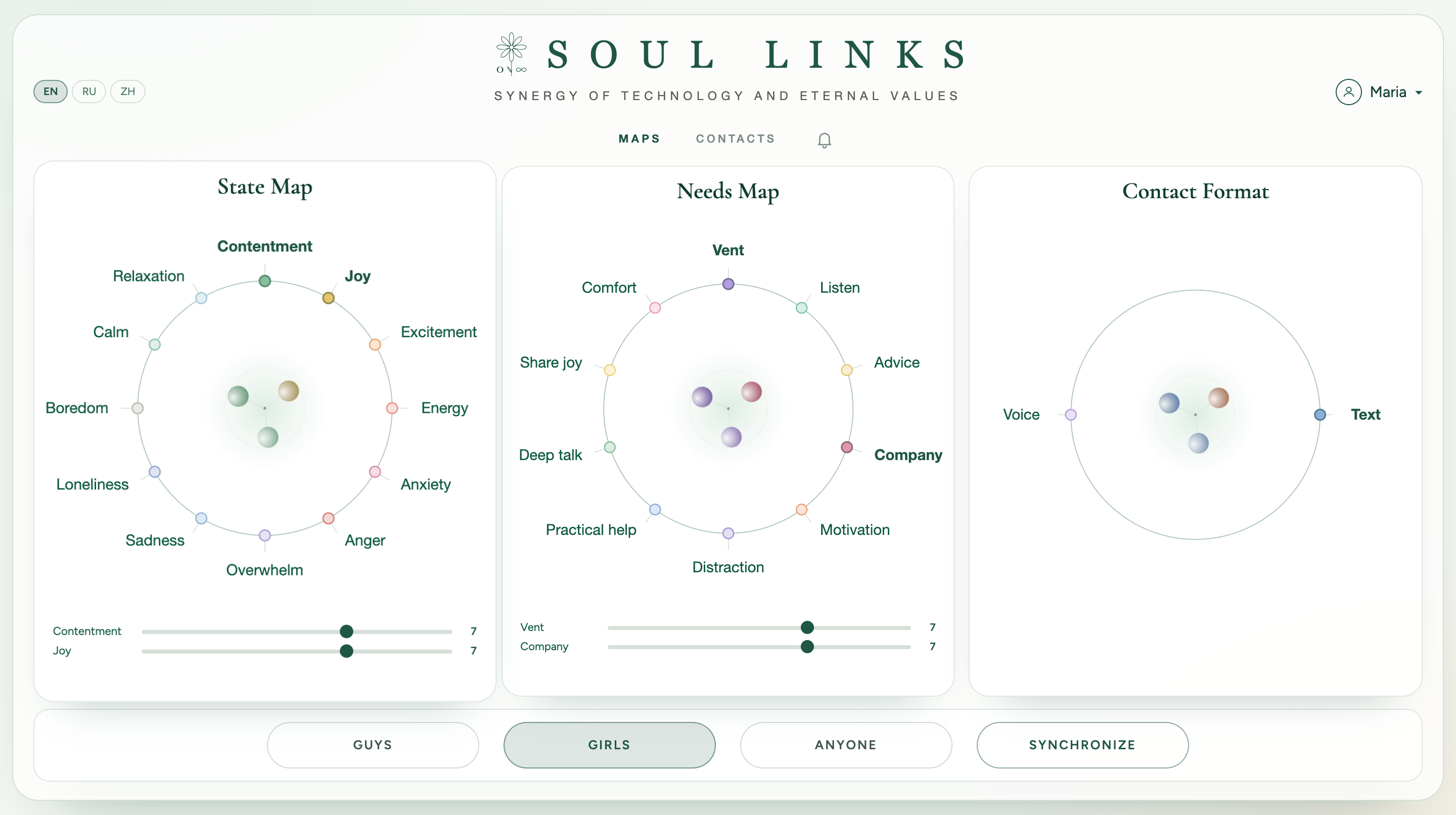The image size is (1456, 815).
Task: Toggle the Vent node on Needs Map
Action: click(x=728, y=284)
